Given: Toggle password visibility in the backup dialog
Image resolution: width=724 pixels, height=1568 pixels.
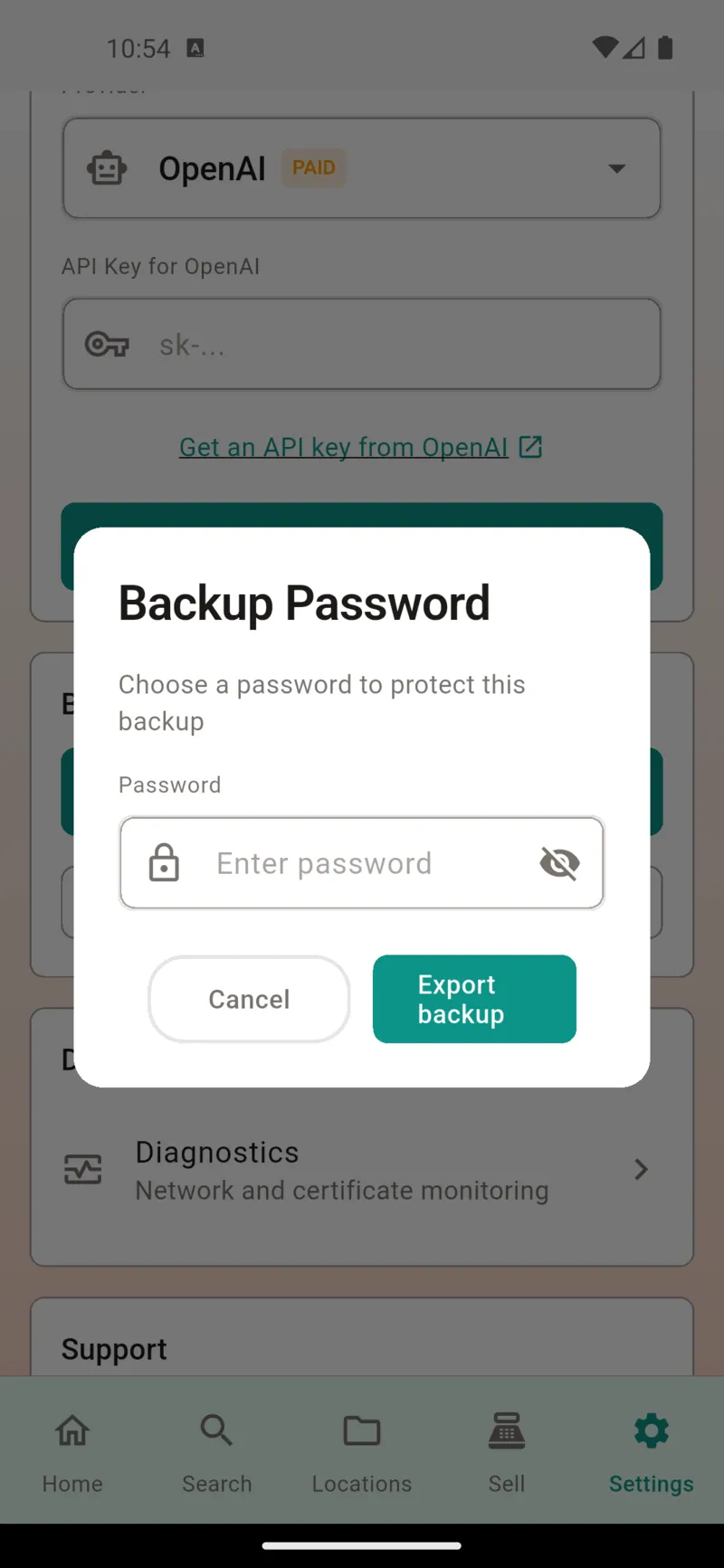Looking at the screenshot, I should pos(559,862).
